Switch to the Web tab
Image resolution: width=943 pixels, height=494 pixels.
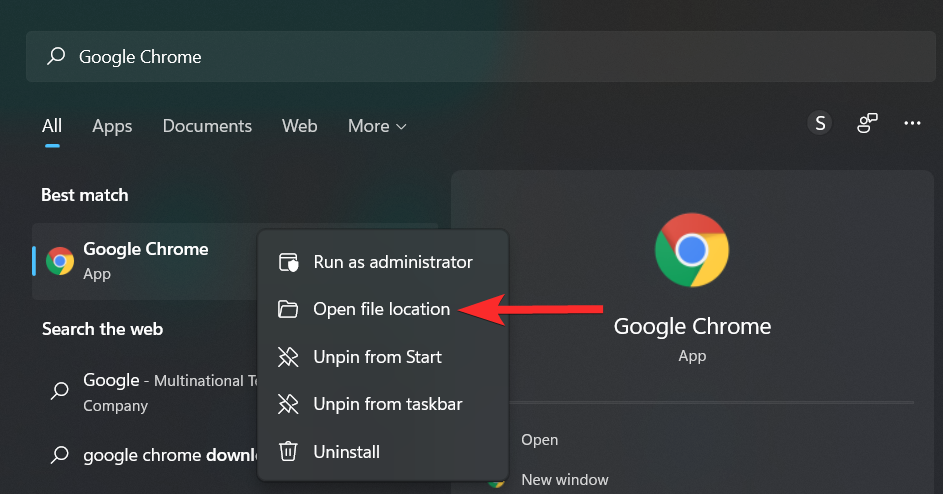click(x=299, y=126)
